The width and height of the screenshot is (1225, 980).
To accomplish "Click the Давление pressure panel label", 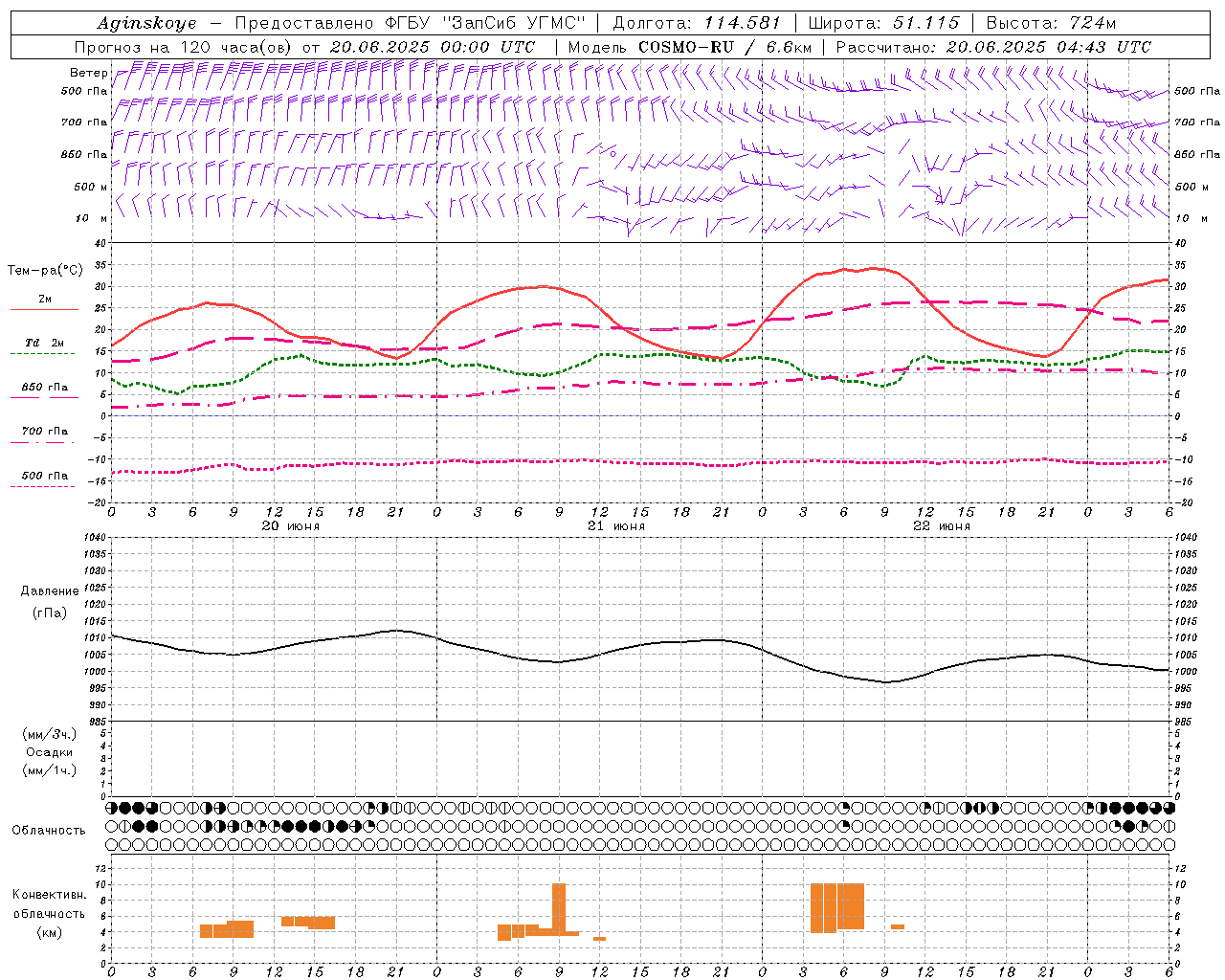I will click(x=50, y=591).
